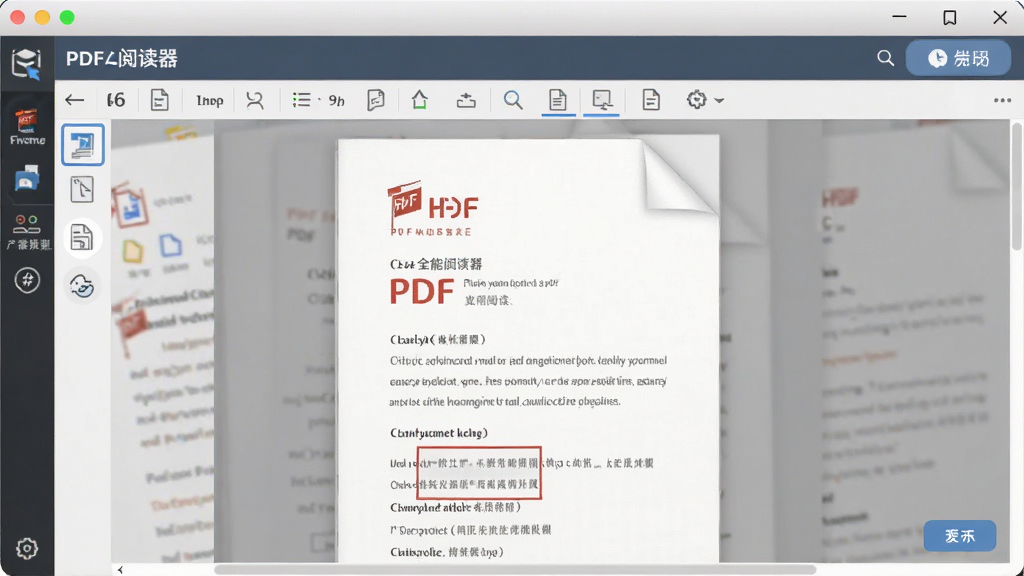Open the Fineme item in left sidebar
Screen dimensions: 1024x576
point(27,127)
